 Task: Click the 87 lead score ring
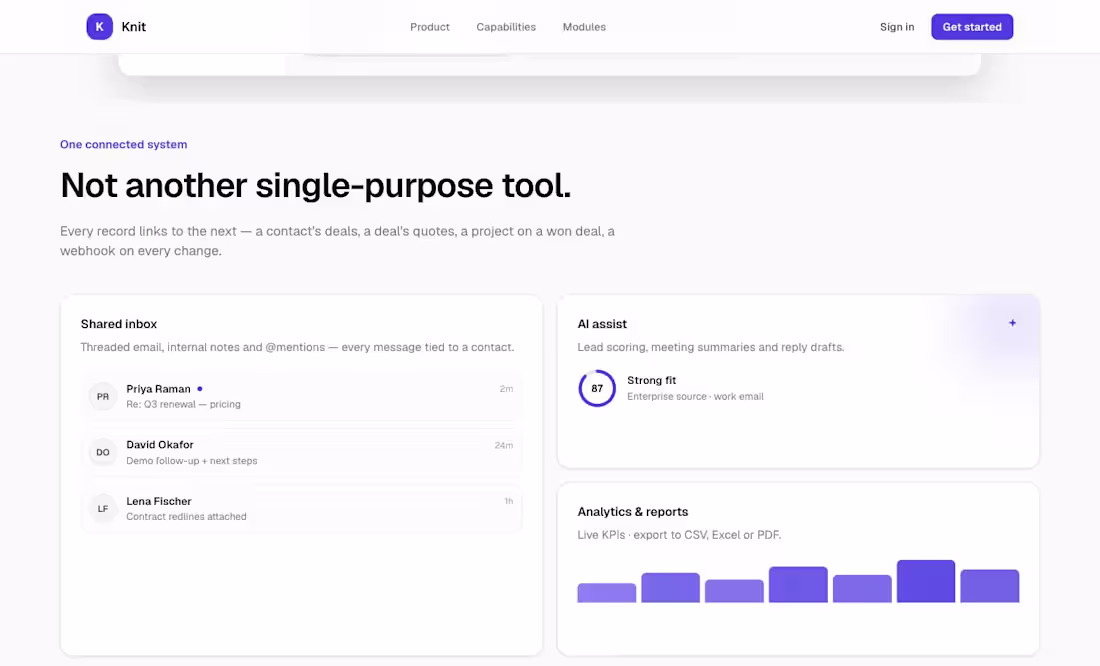[x=597, y=388]
